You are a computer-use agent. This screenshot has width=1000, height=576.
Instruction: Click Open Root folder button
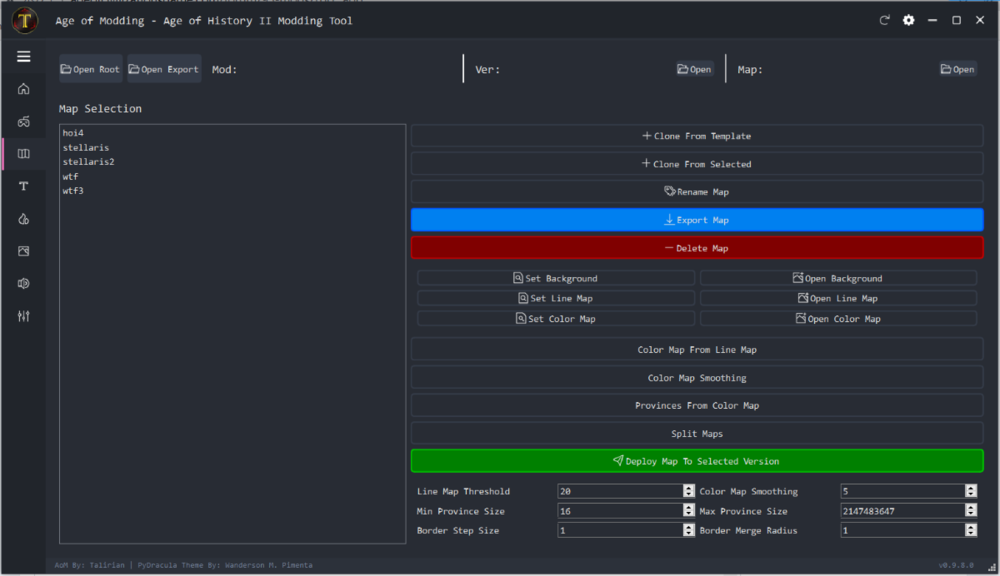tap(90, 69)
